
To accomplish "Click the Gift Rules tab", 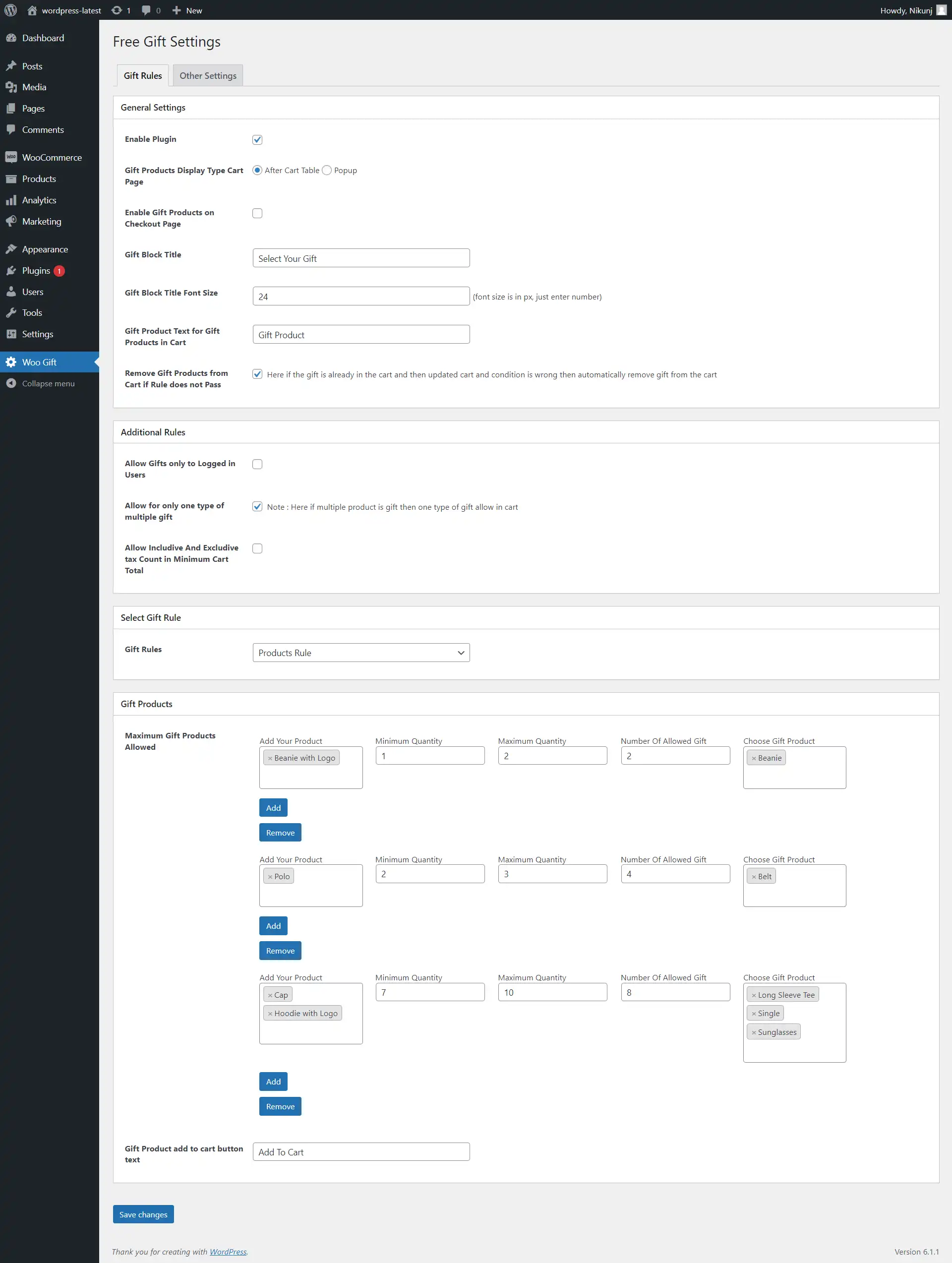I will [142, 75].
